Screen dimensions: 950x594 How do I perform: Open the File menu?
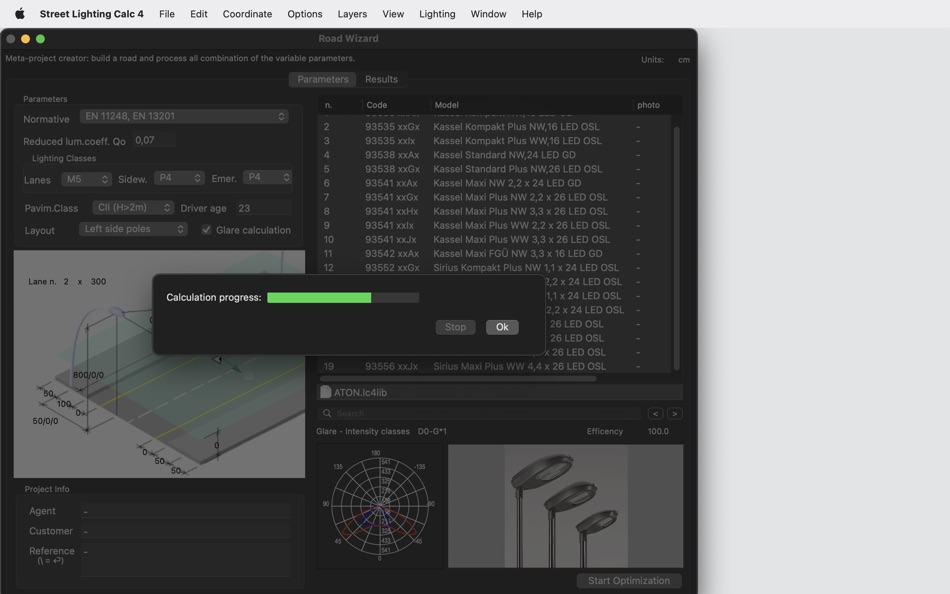pyautogui.click(x=167, y=13)
